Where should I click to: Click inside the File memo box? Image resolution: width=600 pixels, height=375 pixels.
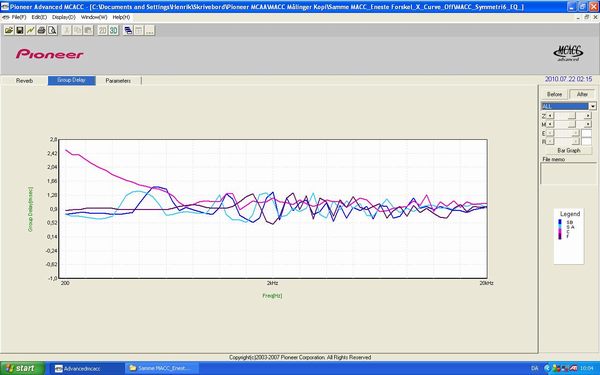coord(568,174)
